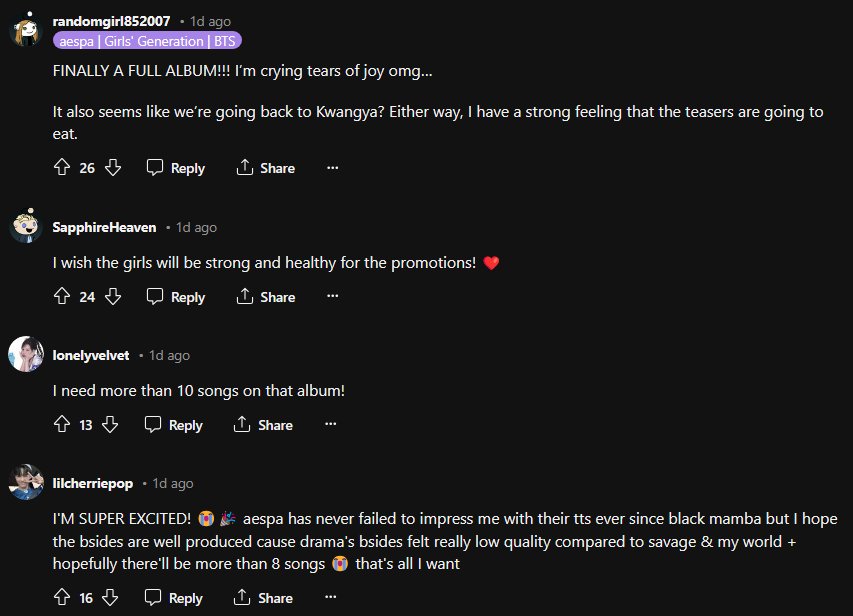Downvote lonelyvelvet's comment about 10 songs
Viewport: 853px width, 616px height.
[110, 425]
